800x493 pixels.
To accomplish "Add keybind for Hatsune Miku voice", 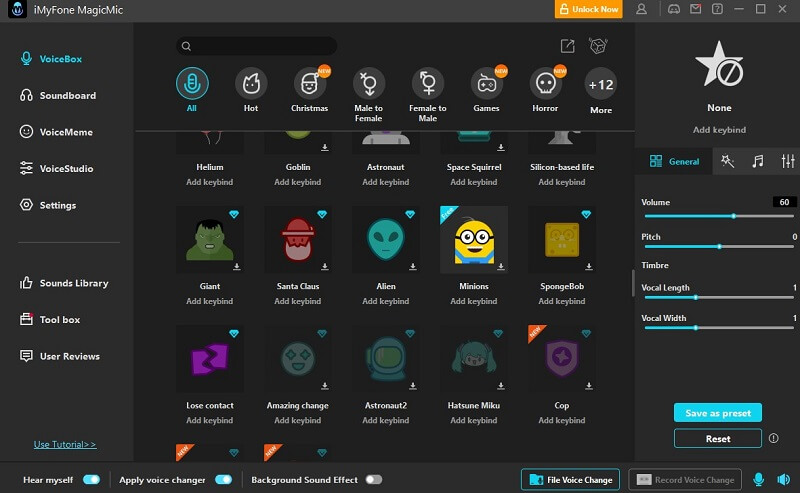I will coord(474,421).
